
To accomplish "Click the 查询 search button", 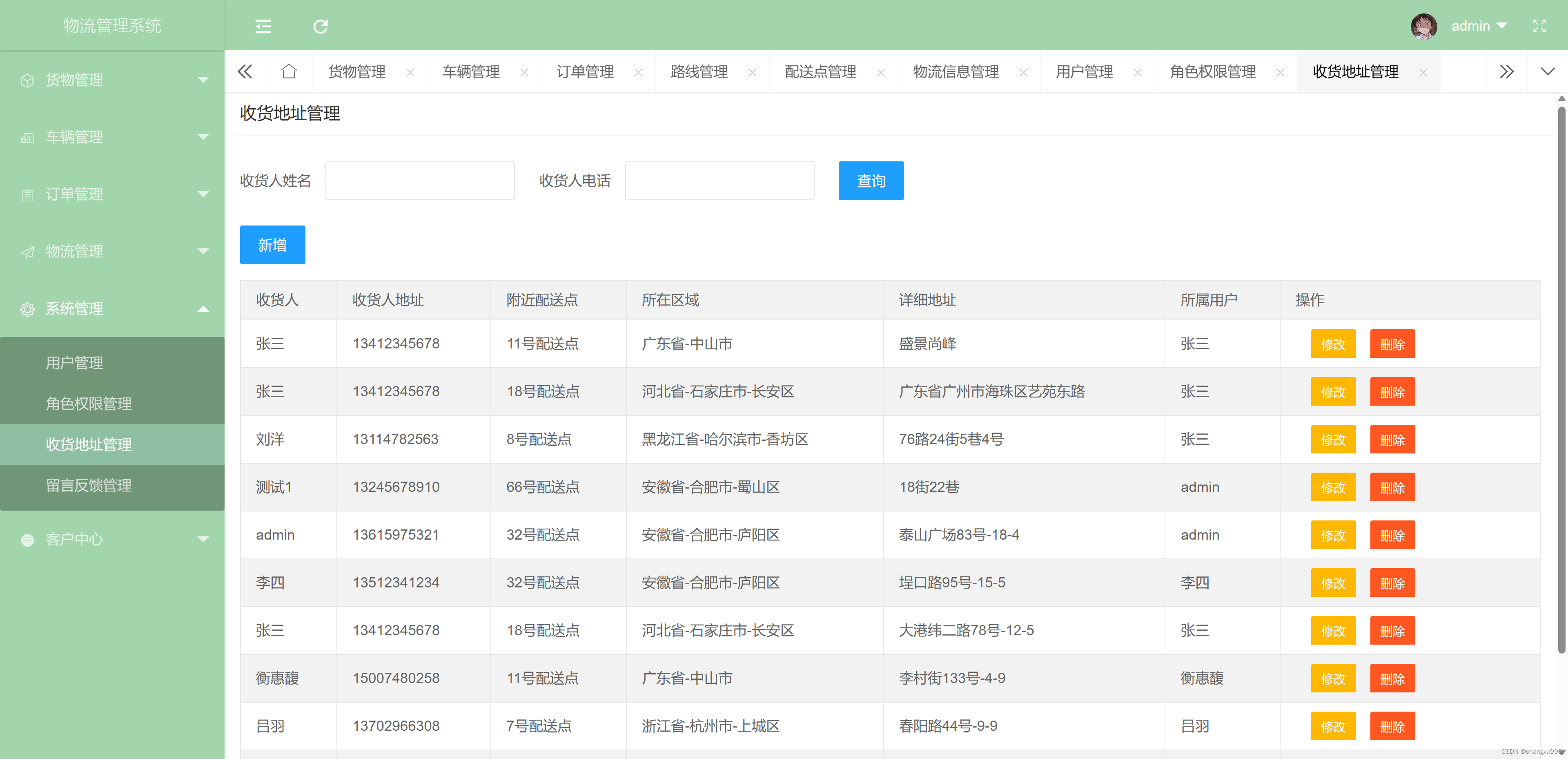I will [x=871, y=181].
